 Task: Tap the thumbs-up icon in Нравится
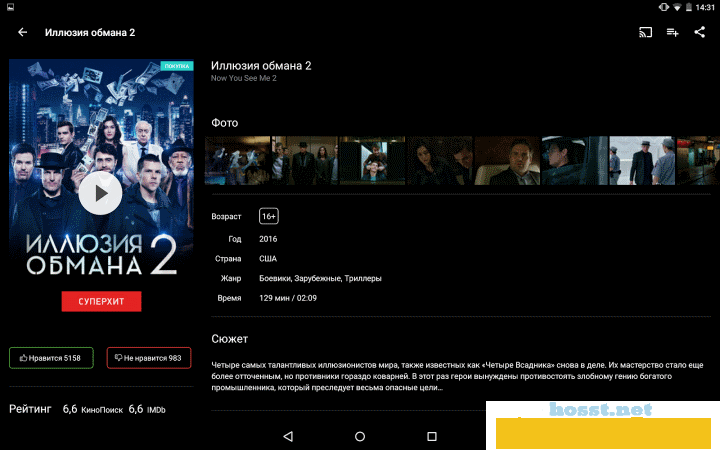point(23,358)
